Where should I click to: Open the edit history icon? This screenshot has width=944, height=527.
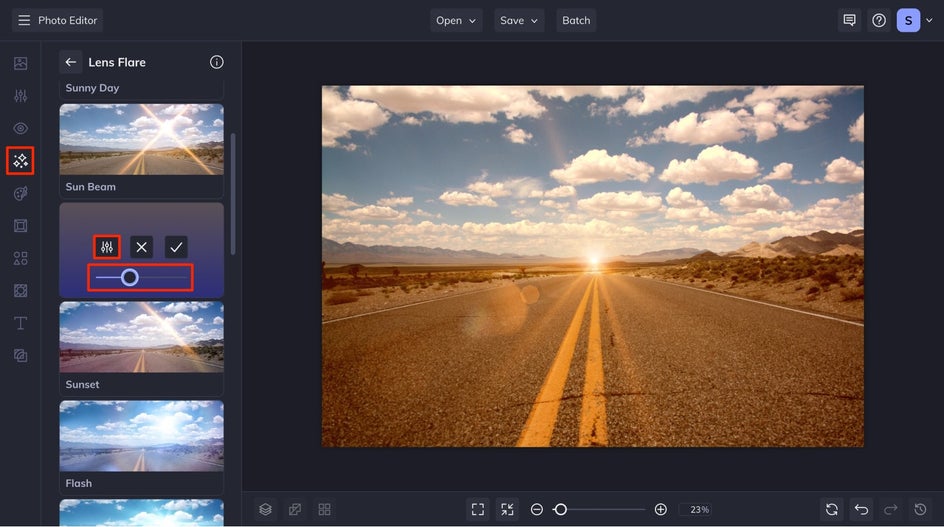click(x=921, y=510)
